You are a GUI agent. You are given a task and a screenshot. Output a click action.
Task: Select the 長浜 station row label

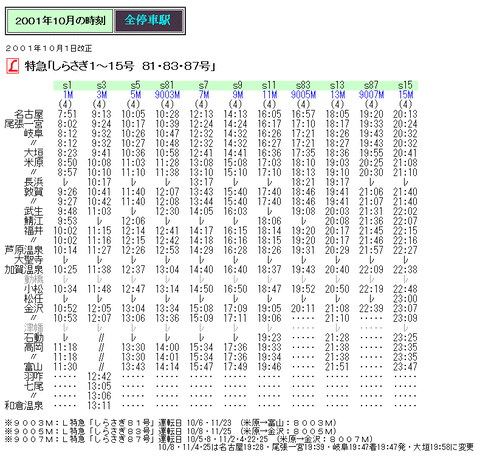tap(34, 182)
